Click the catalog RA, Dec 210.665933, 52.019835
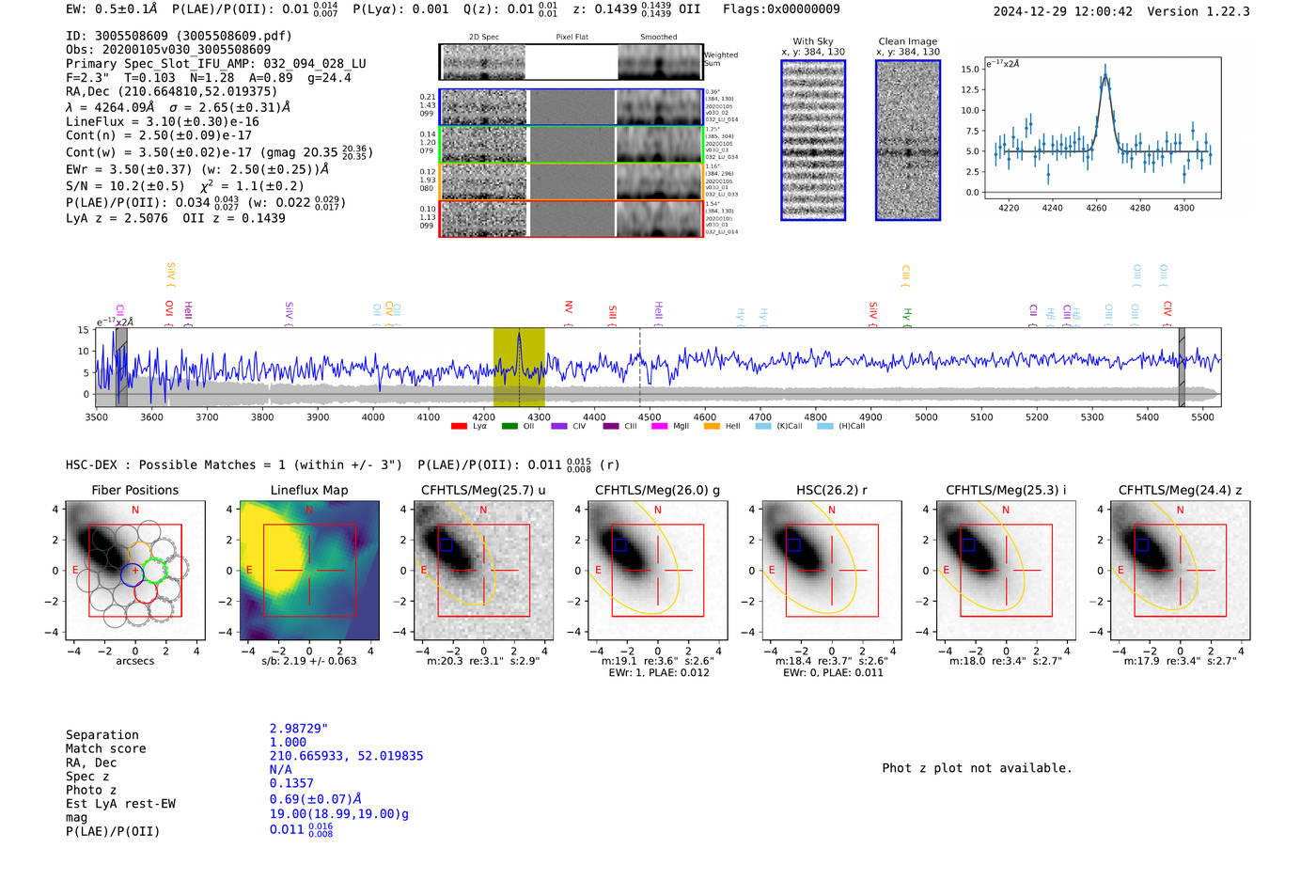1316x896 pixels. point(346,756)
